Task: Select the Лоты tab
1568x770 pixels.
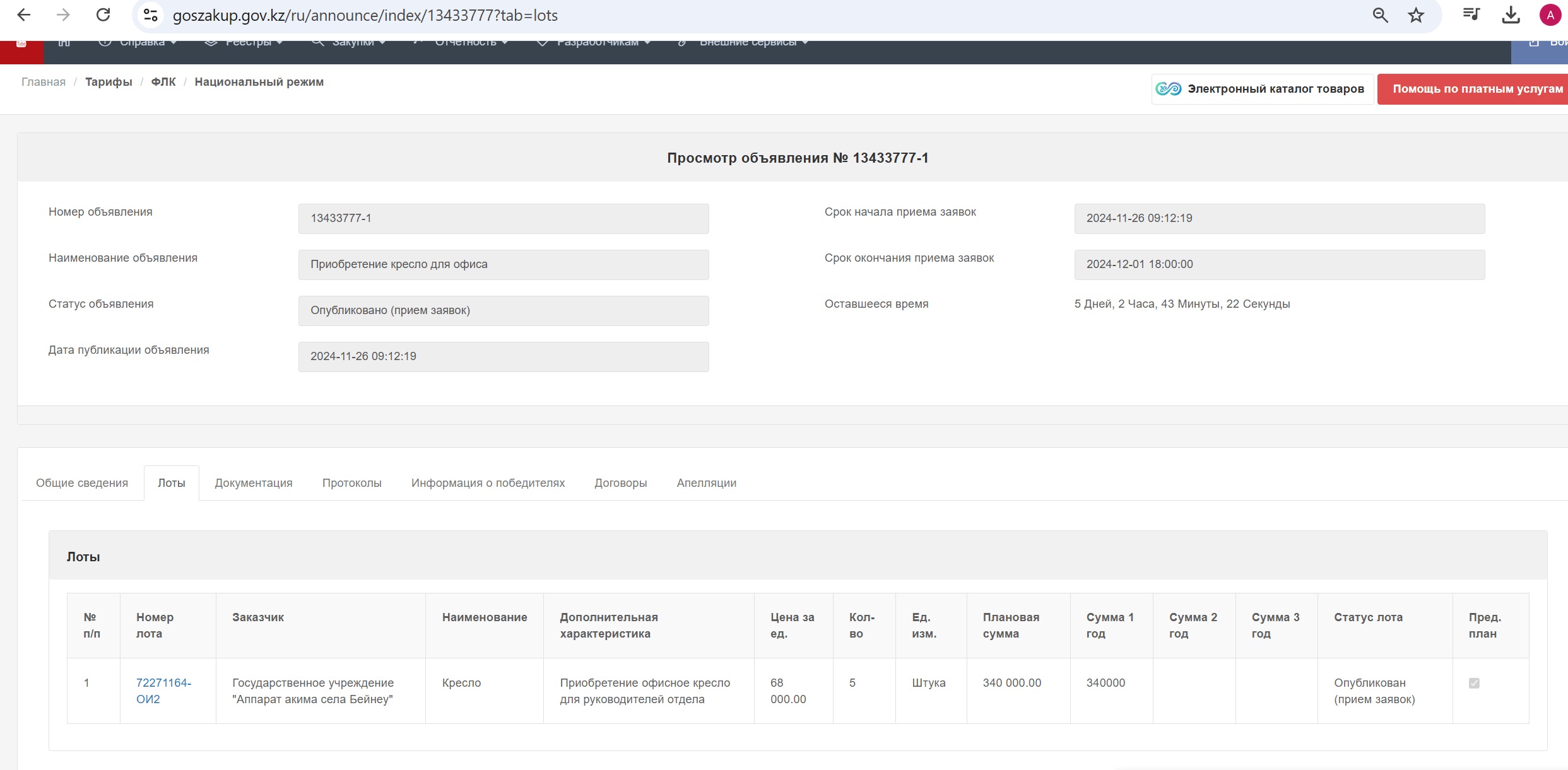Action: pos(172,483)
